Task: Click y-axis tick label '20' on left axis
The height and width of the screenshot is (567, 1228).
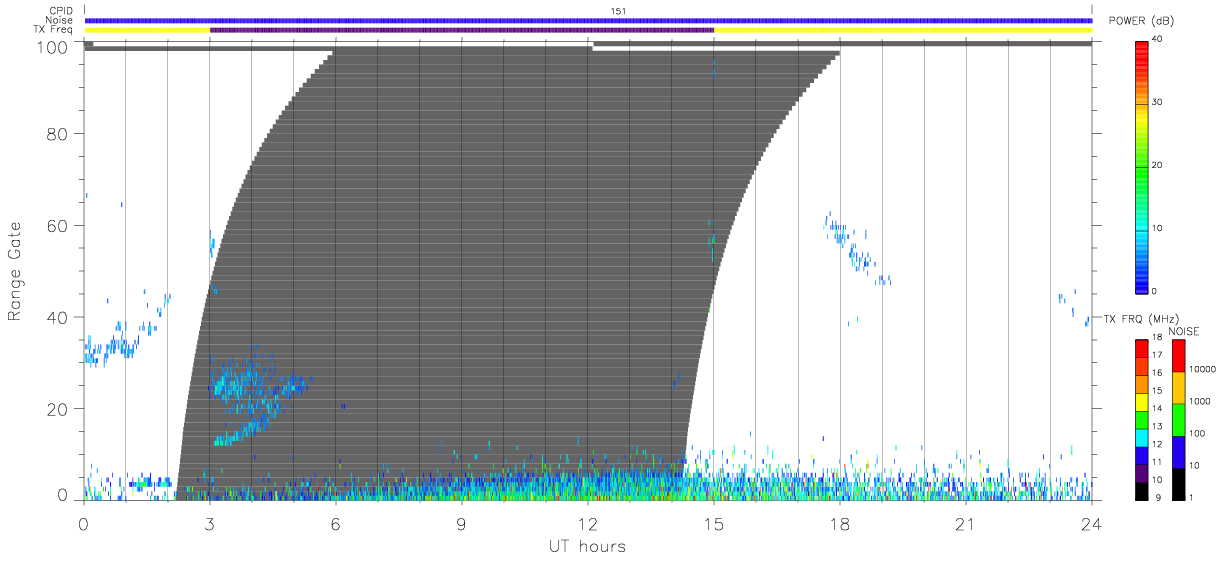Action: point(59,409)
